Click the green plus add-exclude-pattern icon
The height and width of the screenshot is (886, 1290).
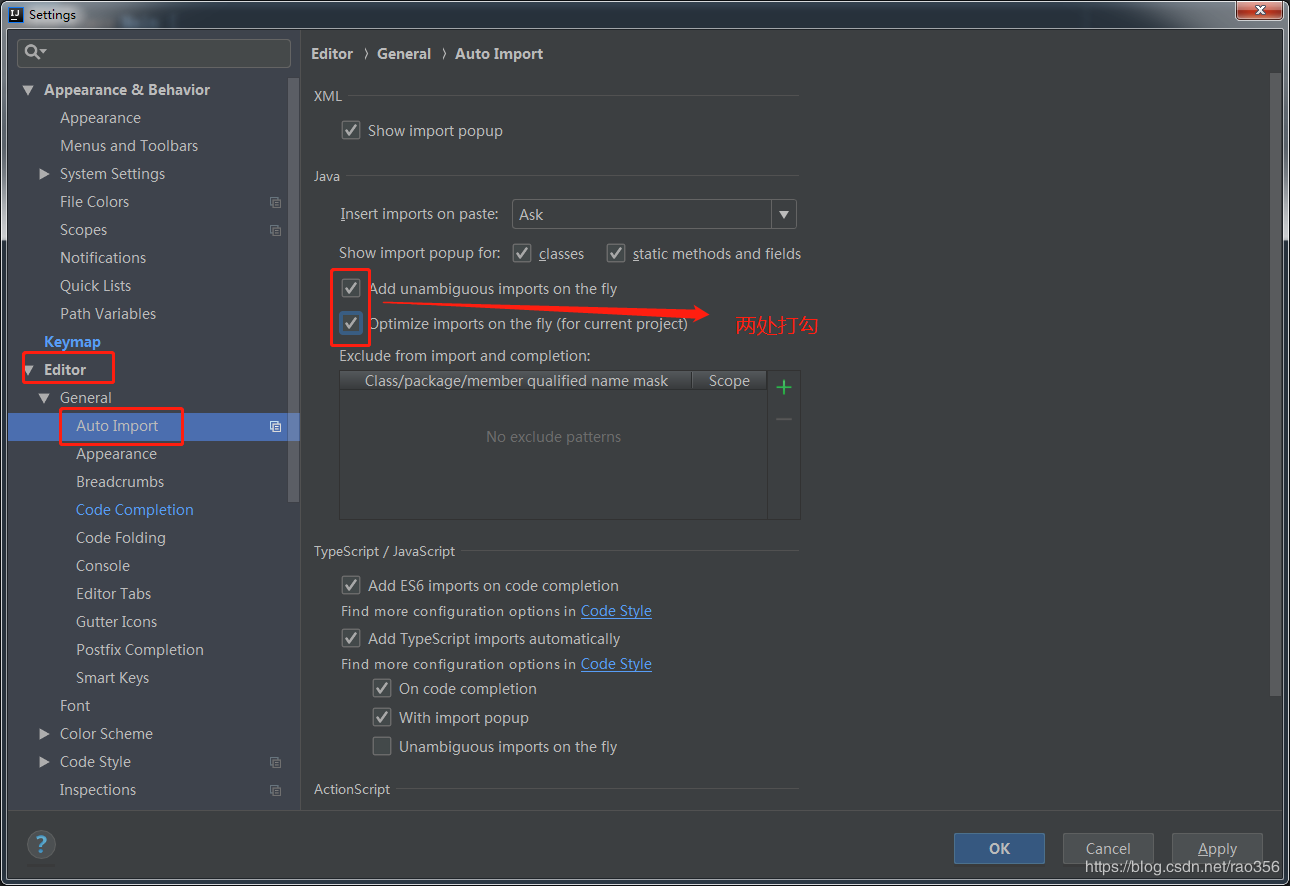784,387
